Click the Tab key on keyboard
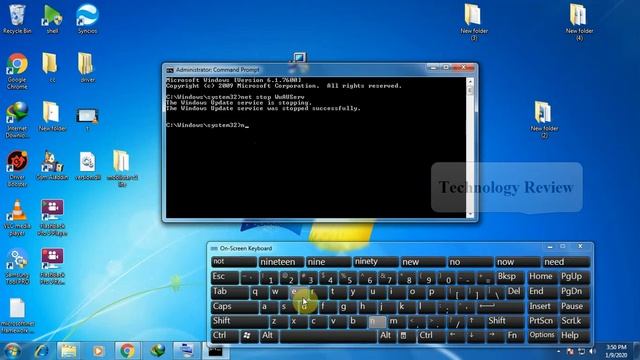The width and height of the screenshot is (640, 360). tap(229, 292)
